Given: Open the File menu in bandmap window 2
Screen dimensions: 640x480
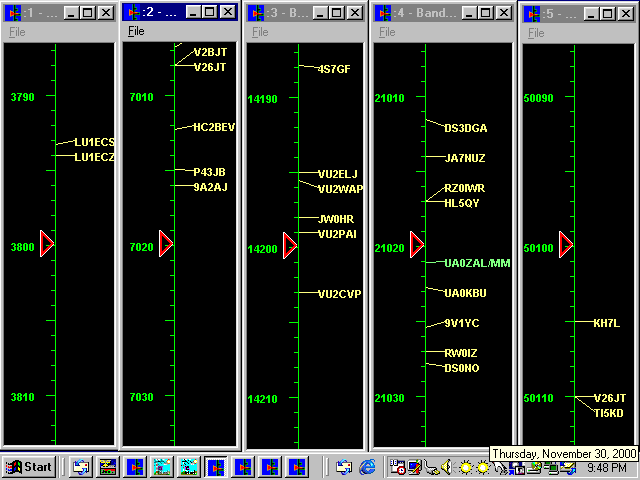Looking at the screenshot, I should pos(136,31).
